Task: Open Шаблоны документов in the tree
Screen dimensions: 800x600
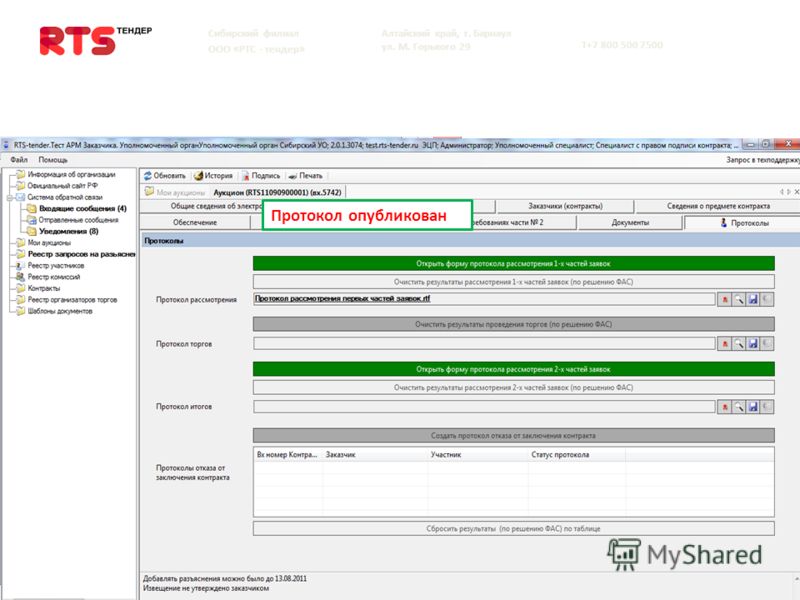Action: pyautogui.click(x=60, y=311)
